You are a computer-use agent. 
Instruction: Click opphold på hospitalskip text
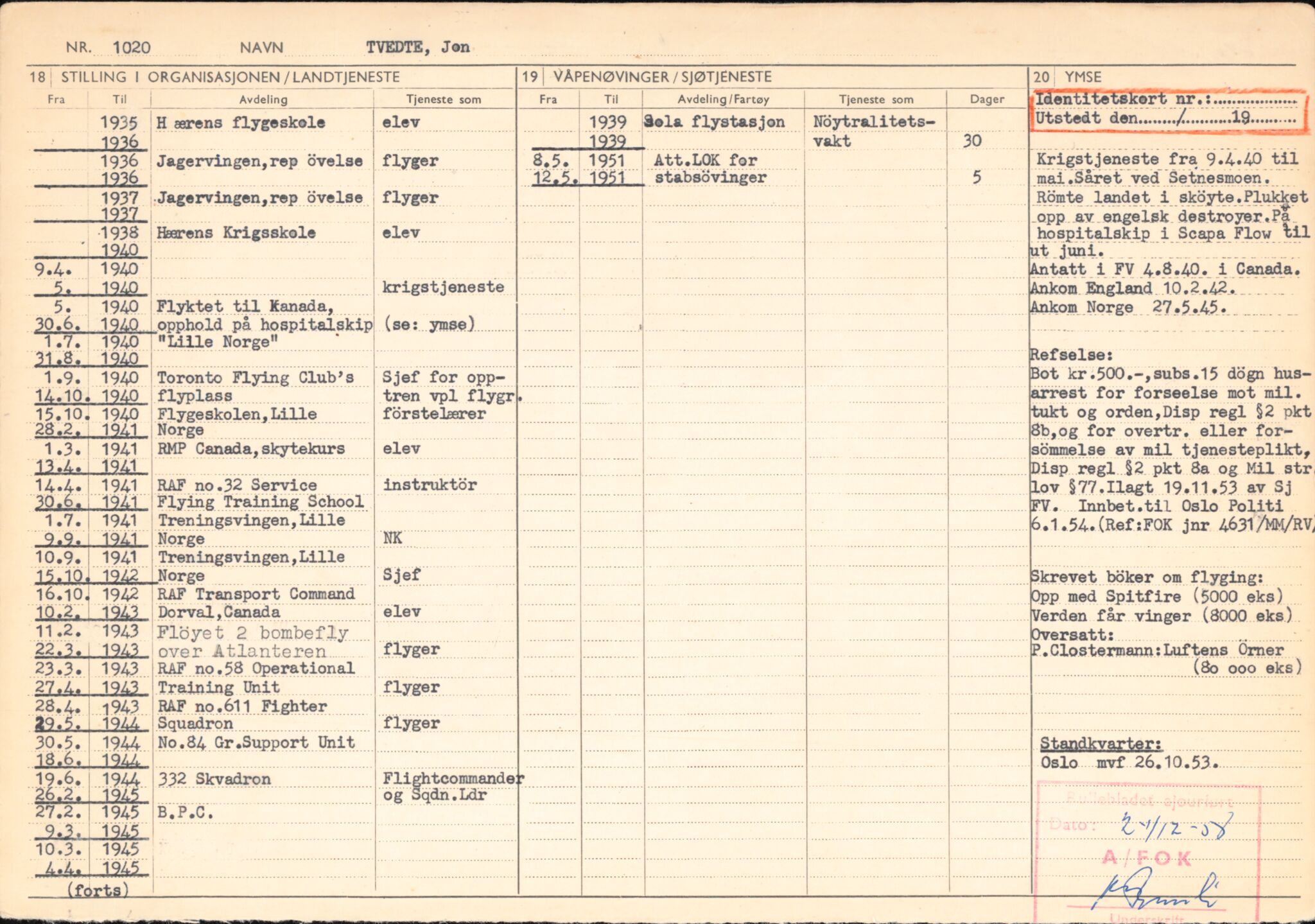coord(265,324)
